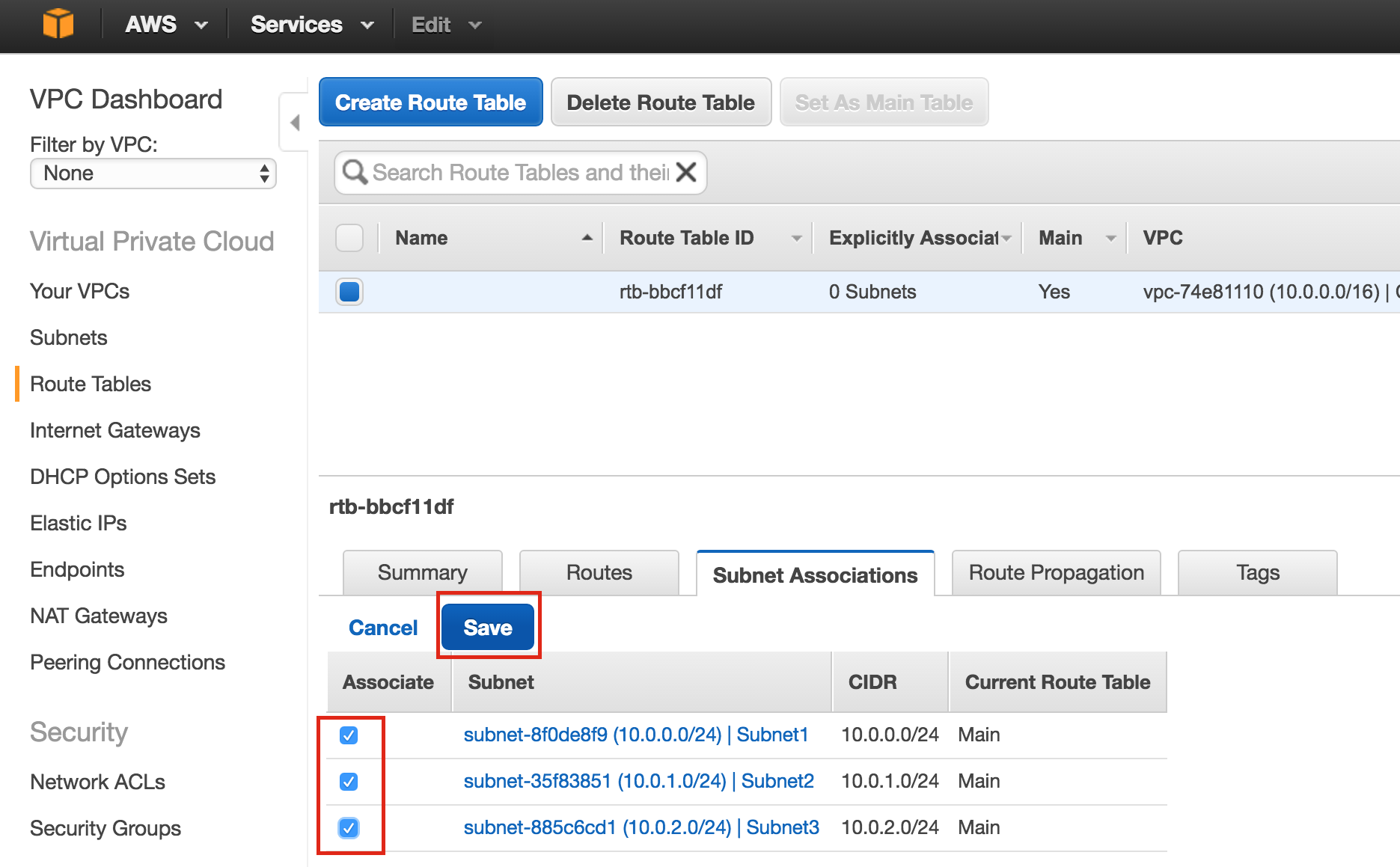Screen dimensions: 1400x867
Task: Open VPC Dashboard in sidebar
Action: click(x=126, y=99)
